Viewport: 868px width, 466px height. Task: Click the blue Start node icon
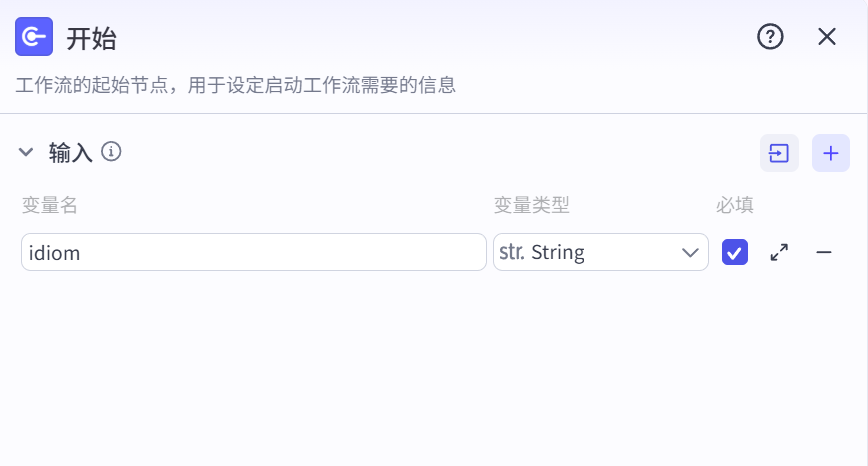coord(34,37)
